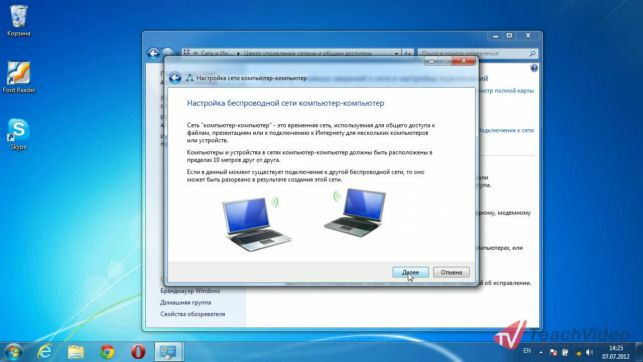Viewport: 643px width, 362px height.
Task: Go back using the wizard's back arrow
Action: pos(175,78)
